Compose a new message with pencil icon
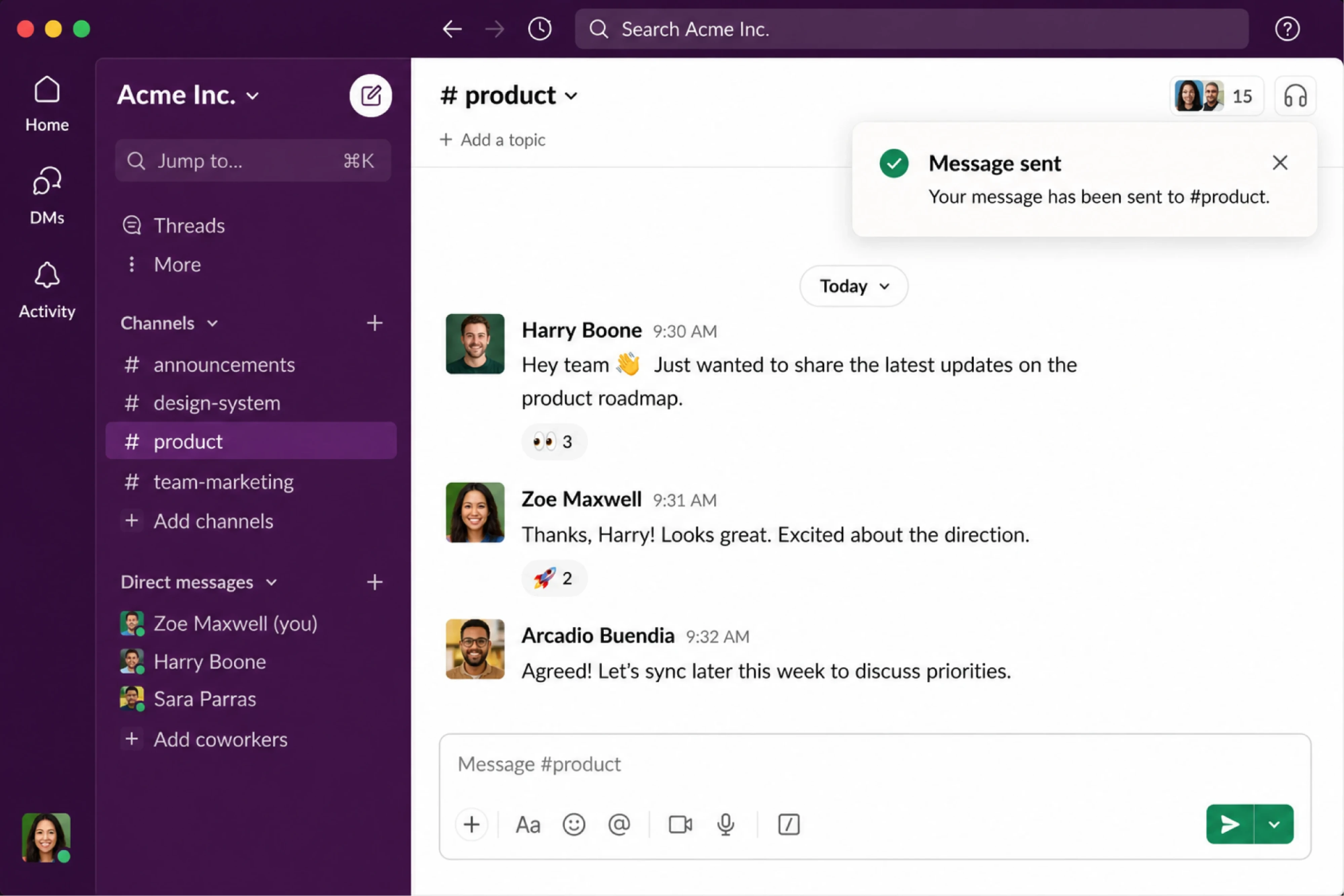 [371, 95]
